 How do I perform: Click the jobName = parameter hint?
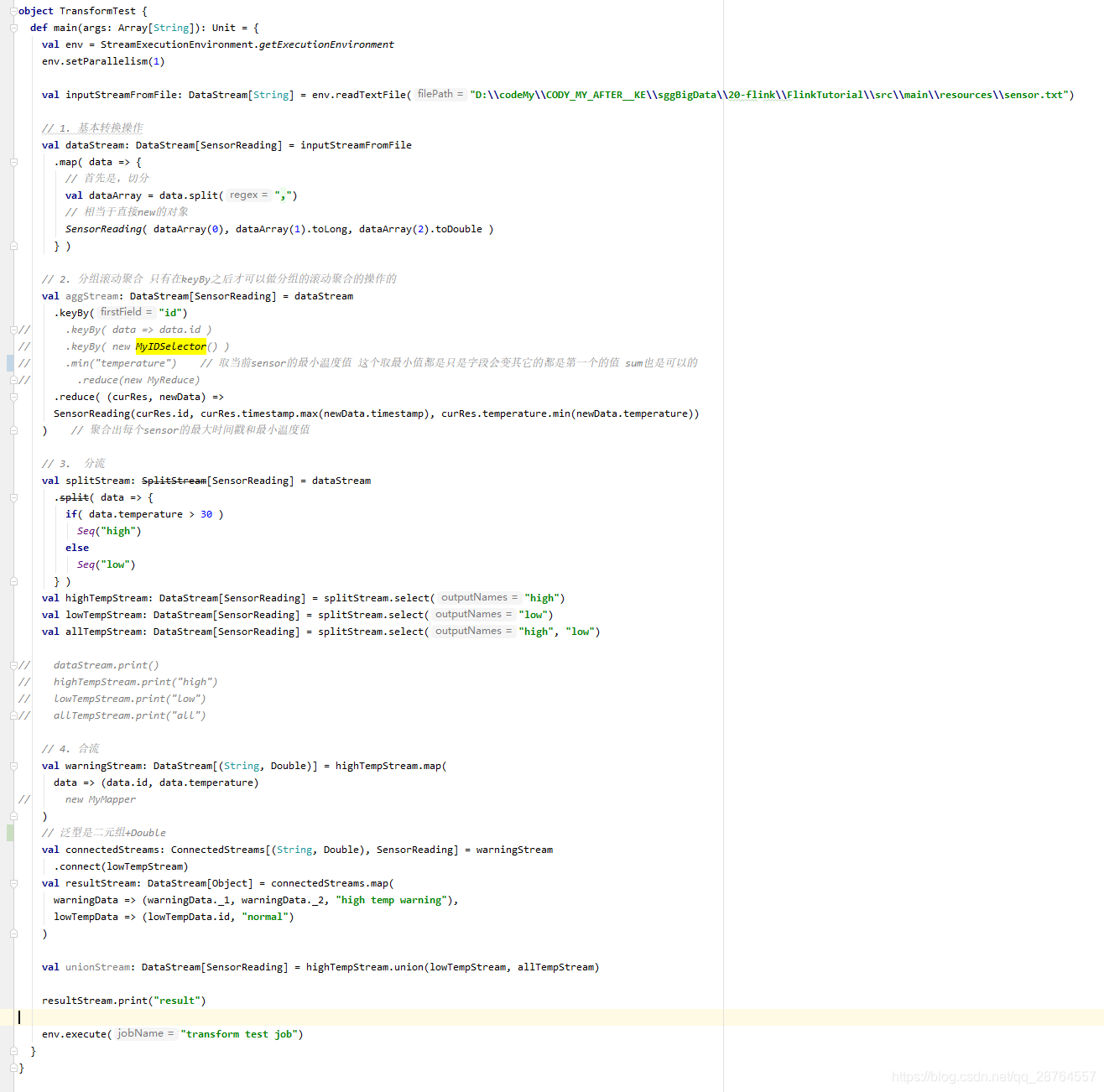click(x=145, y=1033)
